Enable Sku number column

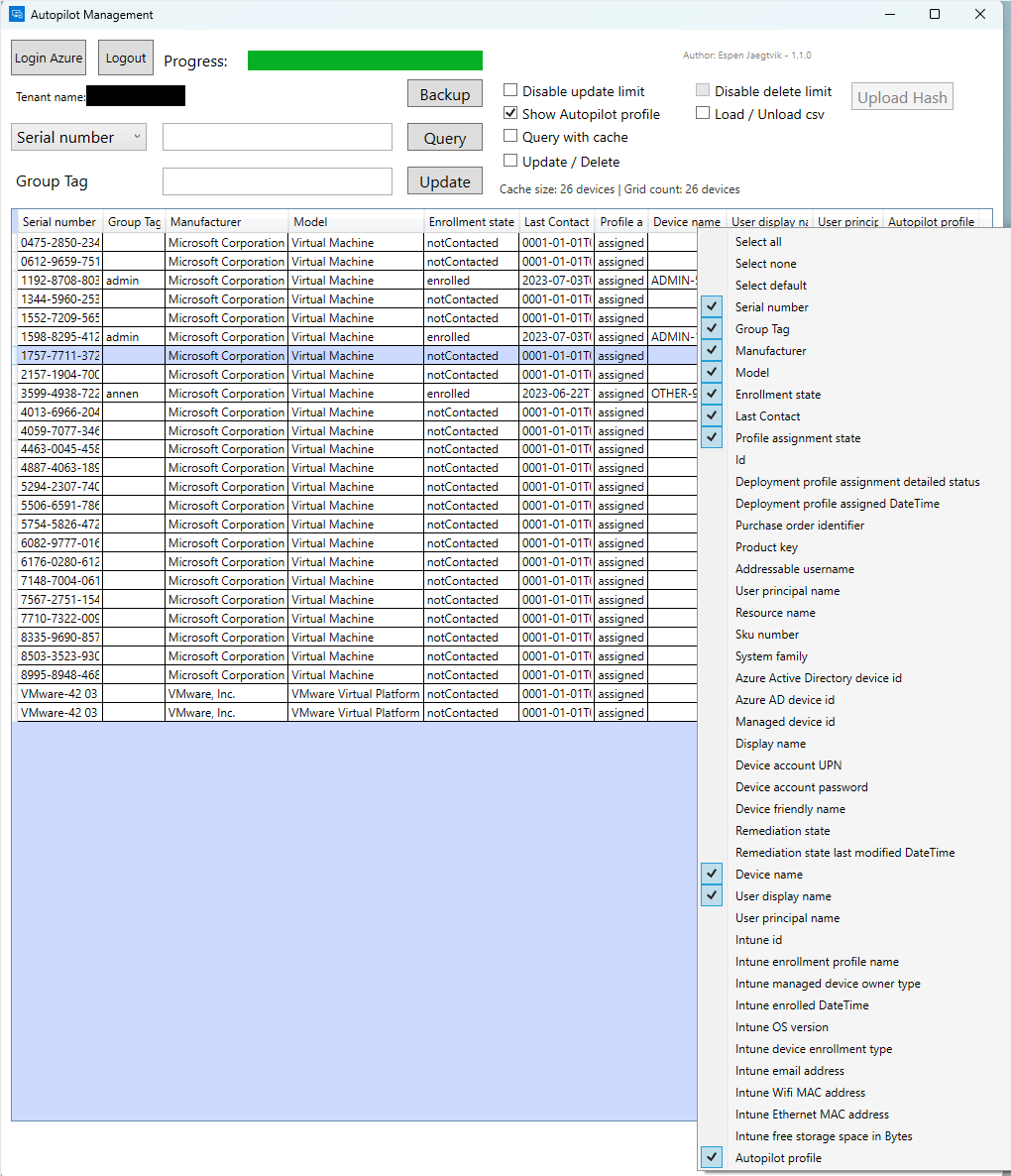[x=767, y=634]
